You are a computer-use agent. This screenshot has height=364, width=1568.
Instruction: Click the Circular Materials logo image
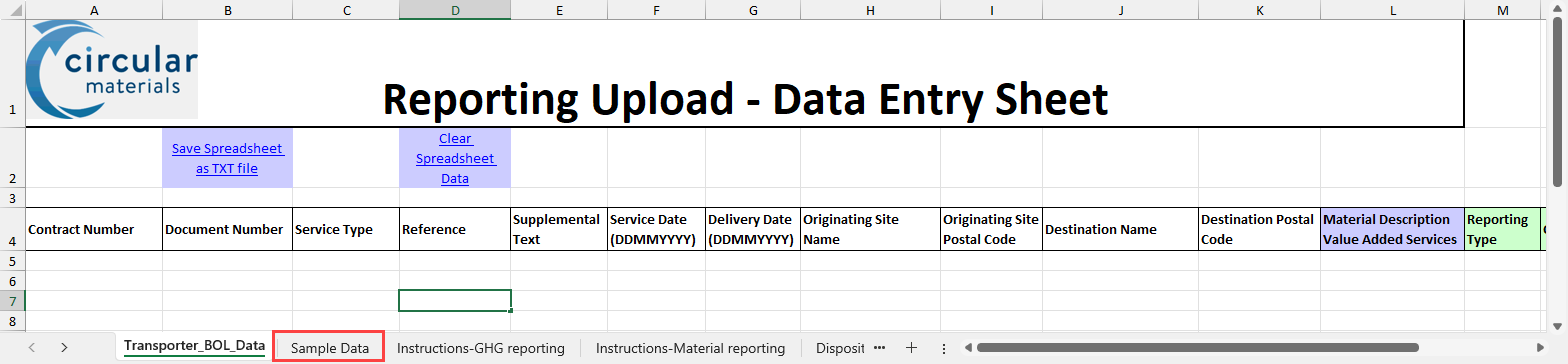(112, 70)
